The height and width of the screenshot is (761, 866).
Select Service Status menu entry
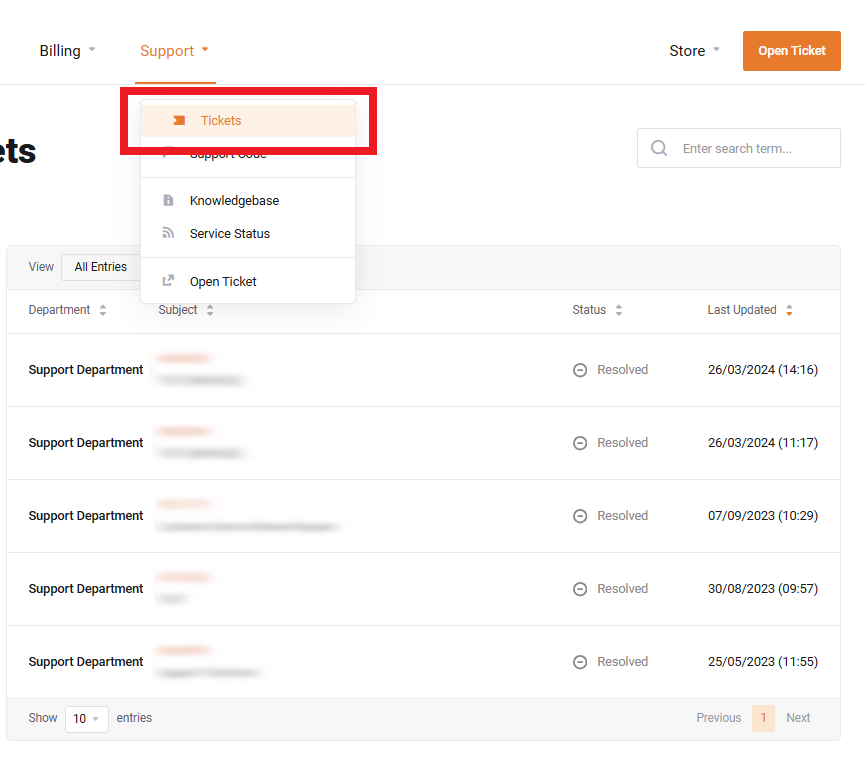pyautogui.click(x=230, y=234)
